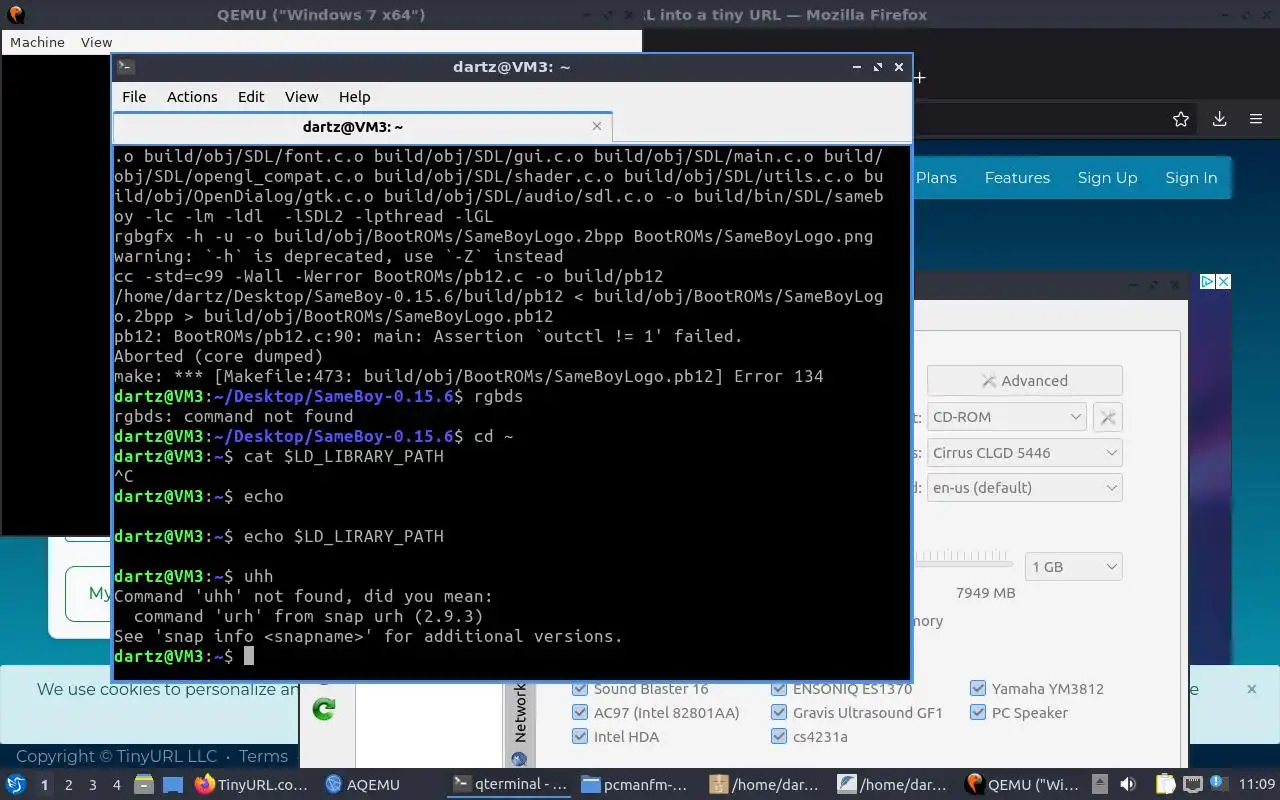Switch to workspace 4 in the pager
1280x800 pixels.
click(117, 785)
